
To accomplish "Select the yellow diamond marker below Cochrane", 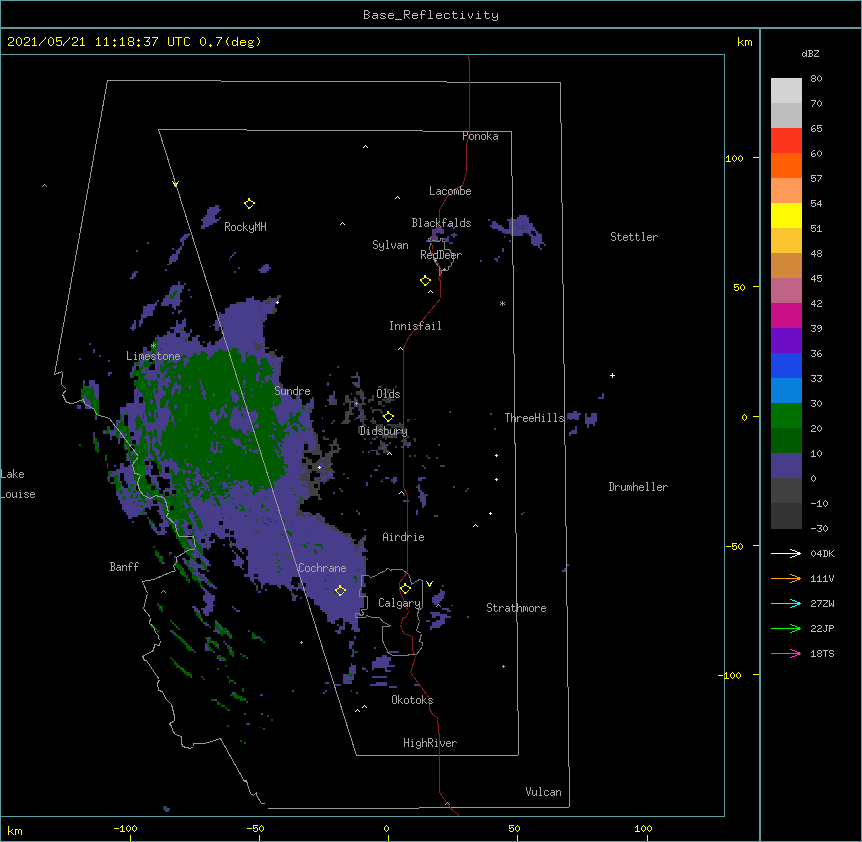I will pos(340,591).
